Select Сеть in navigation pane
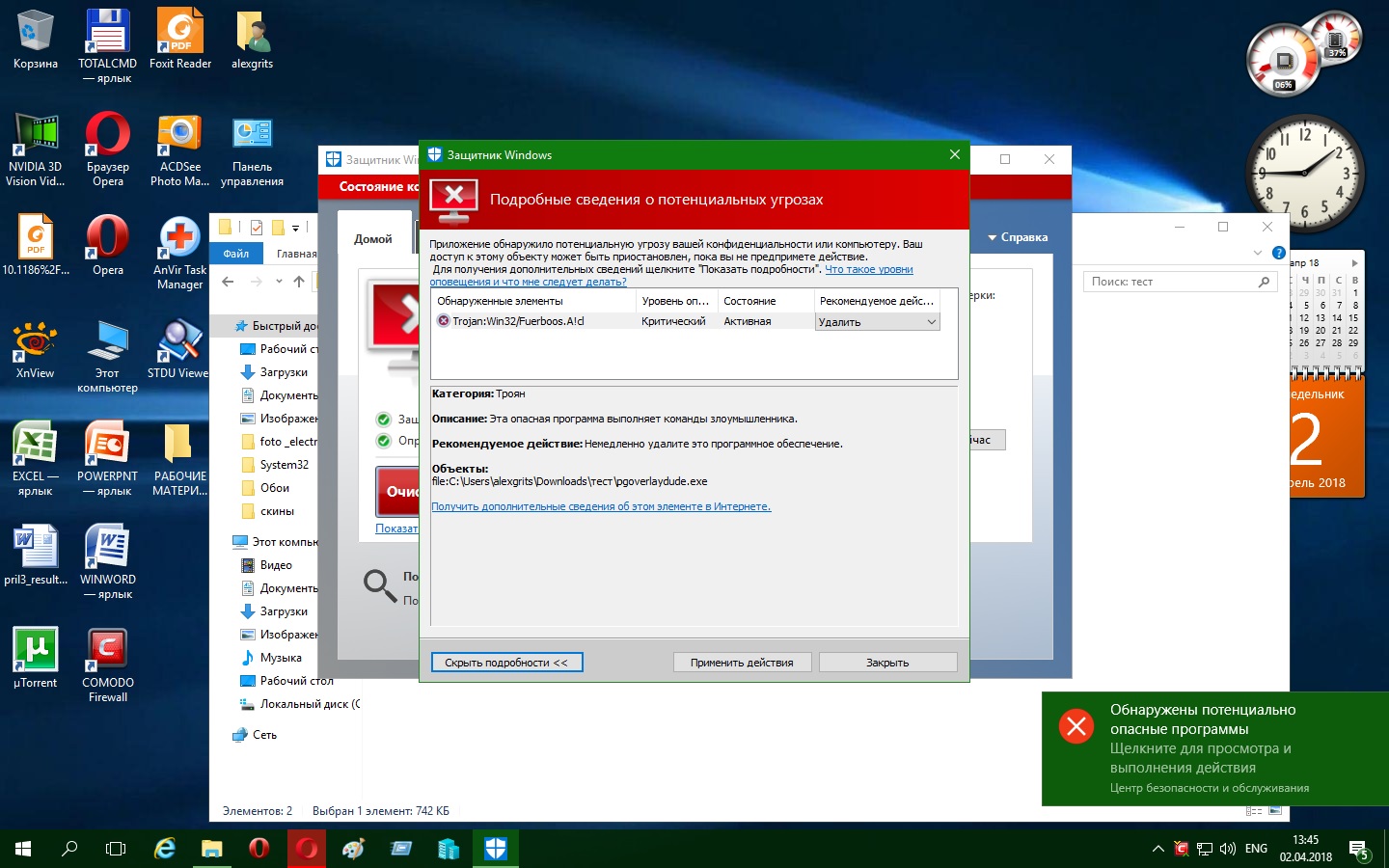Image resolution: width=1389 pixels, height=868 pixels. click(263, 735)
